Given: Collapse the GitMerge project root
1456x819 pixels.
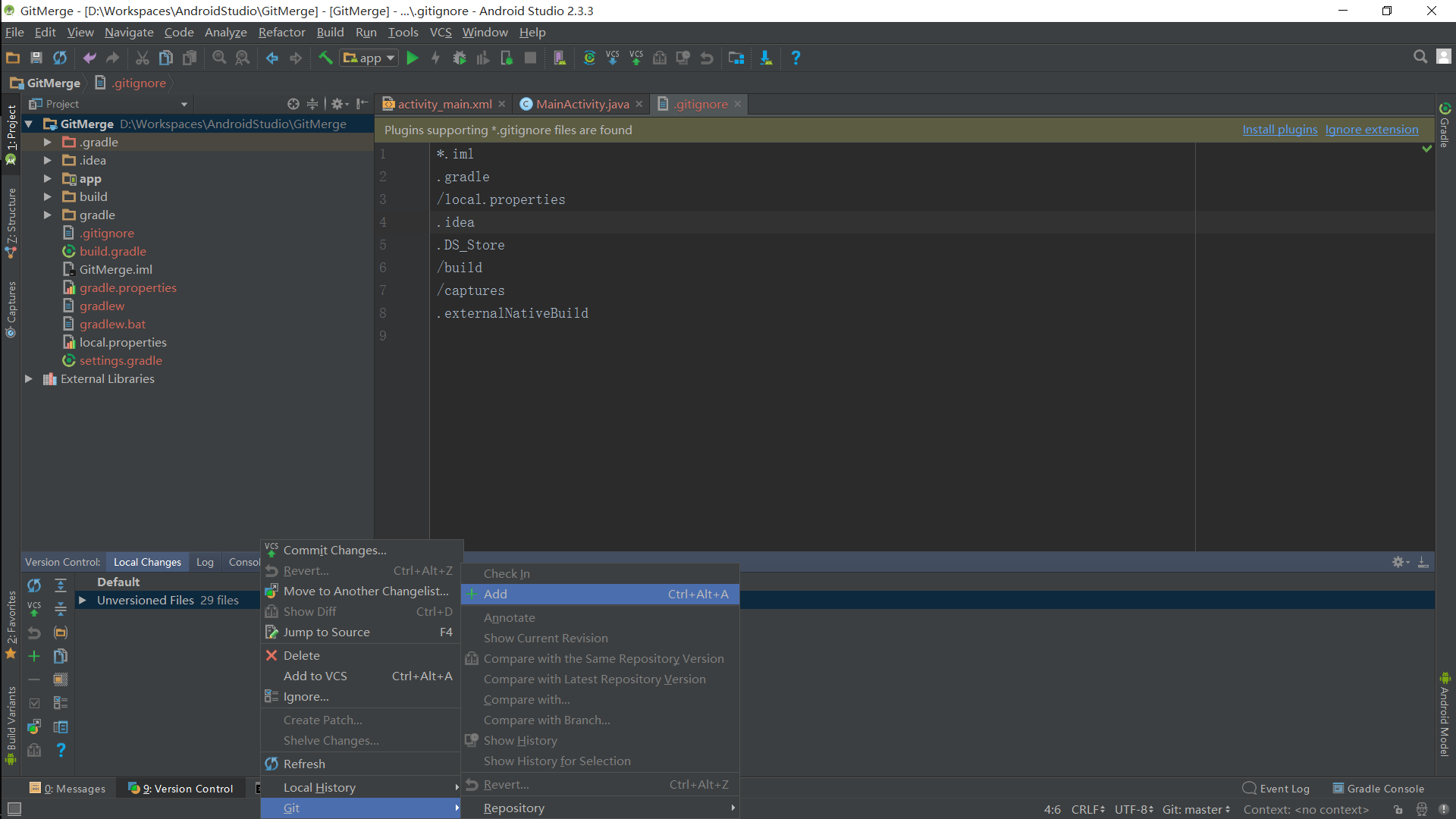Looking at the screenshot, I should tap(29, 124).
